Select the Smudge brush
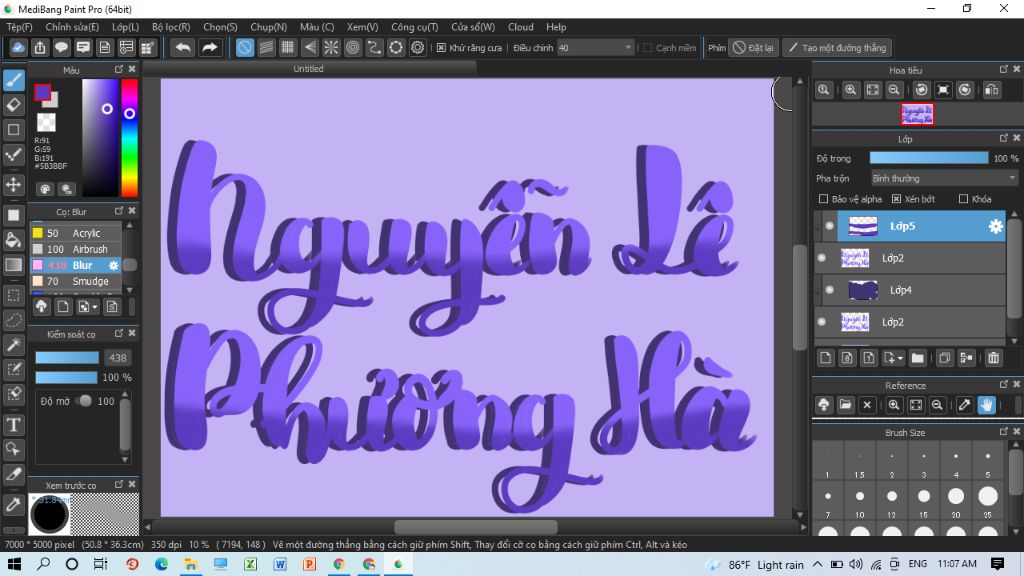1024x576 pixels. (76, 281)
